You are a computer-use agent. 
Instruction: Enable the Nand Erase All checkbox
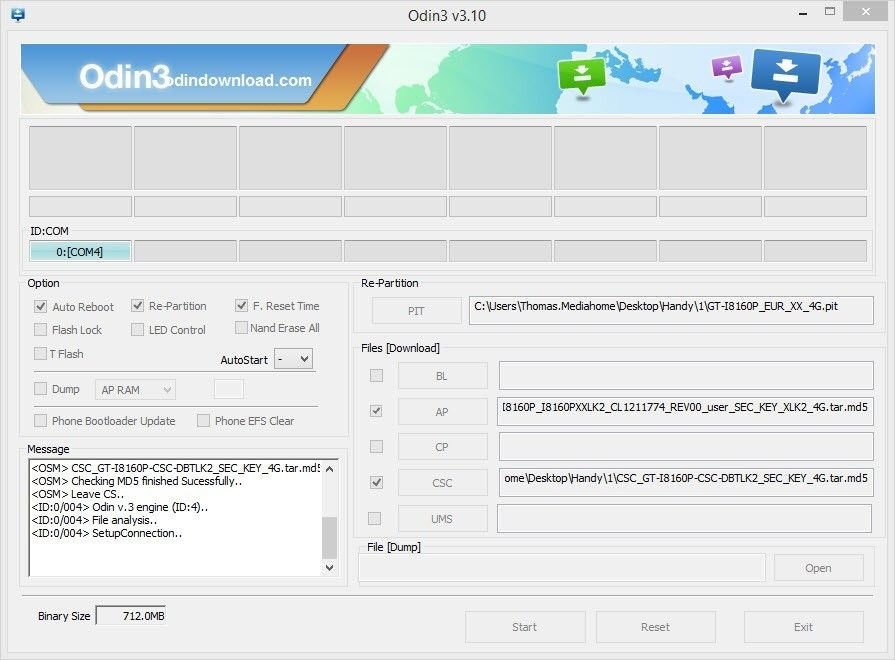(241, 328)
